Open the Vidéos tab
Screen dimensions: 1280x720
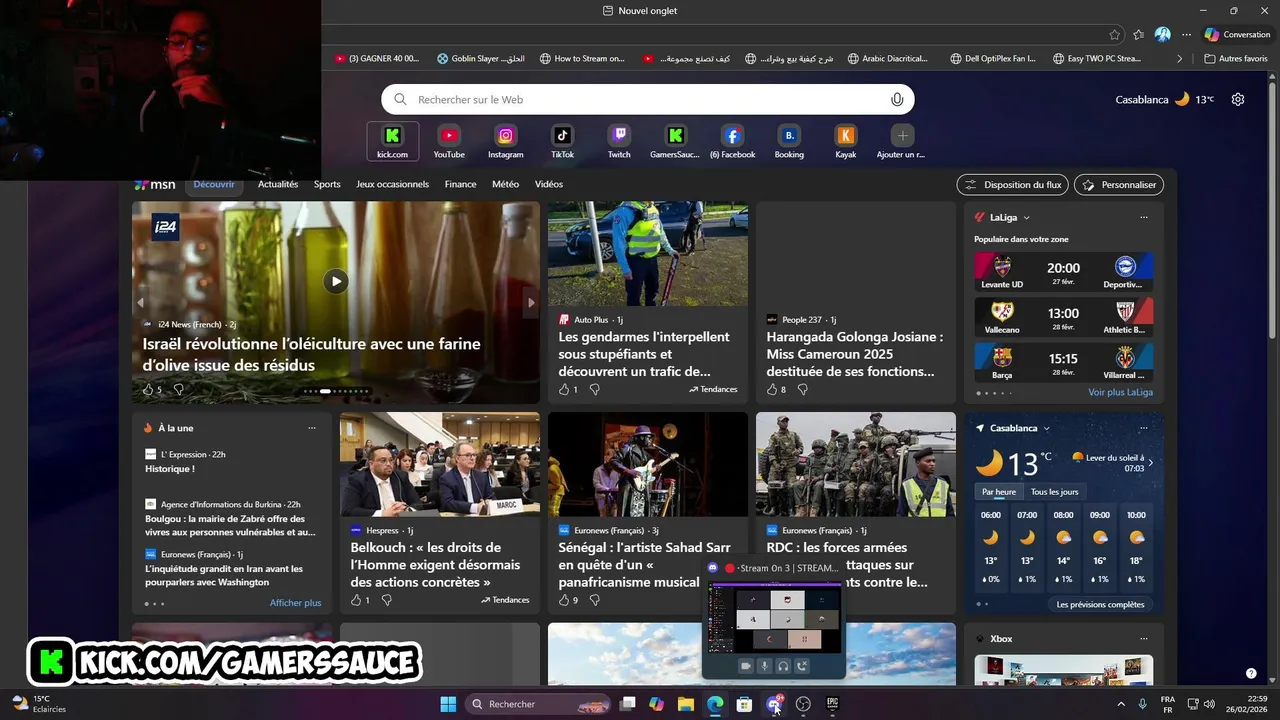(549, 184)
